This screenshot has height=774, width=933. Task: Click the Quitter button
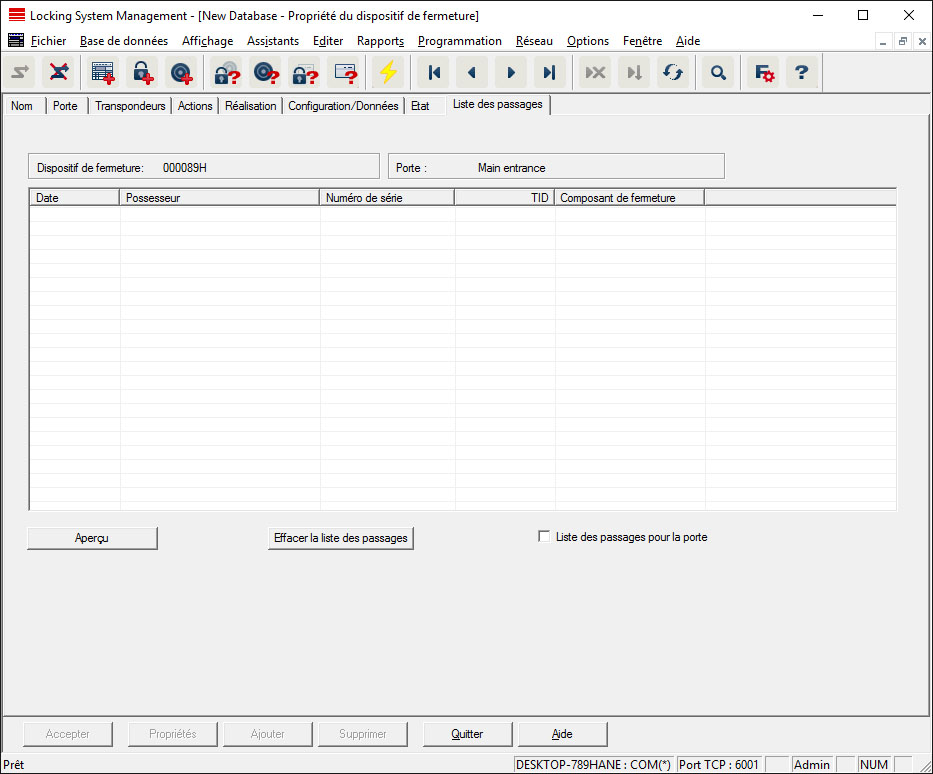point(467,734)
